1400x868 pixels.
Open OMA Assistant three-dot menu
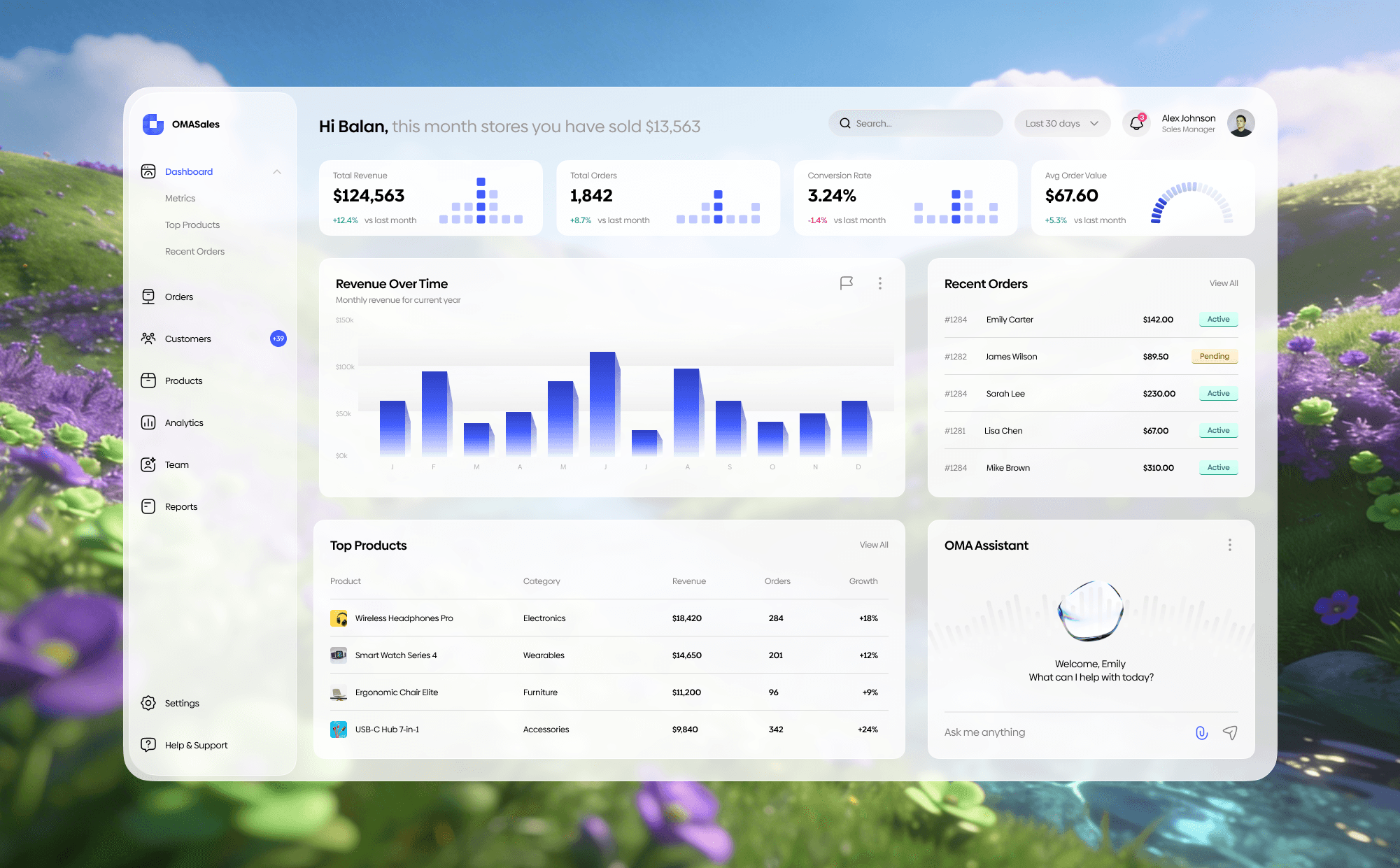pyautogui.click(x=1229, y=545)
